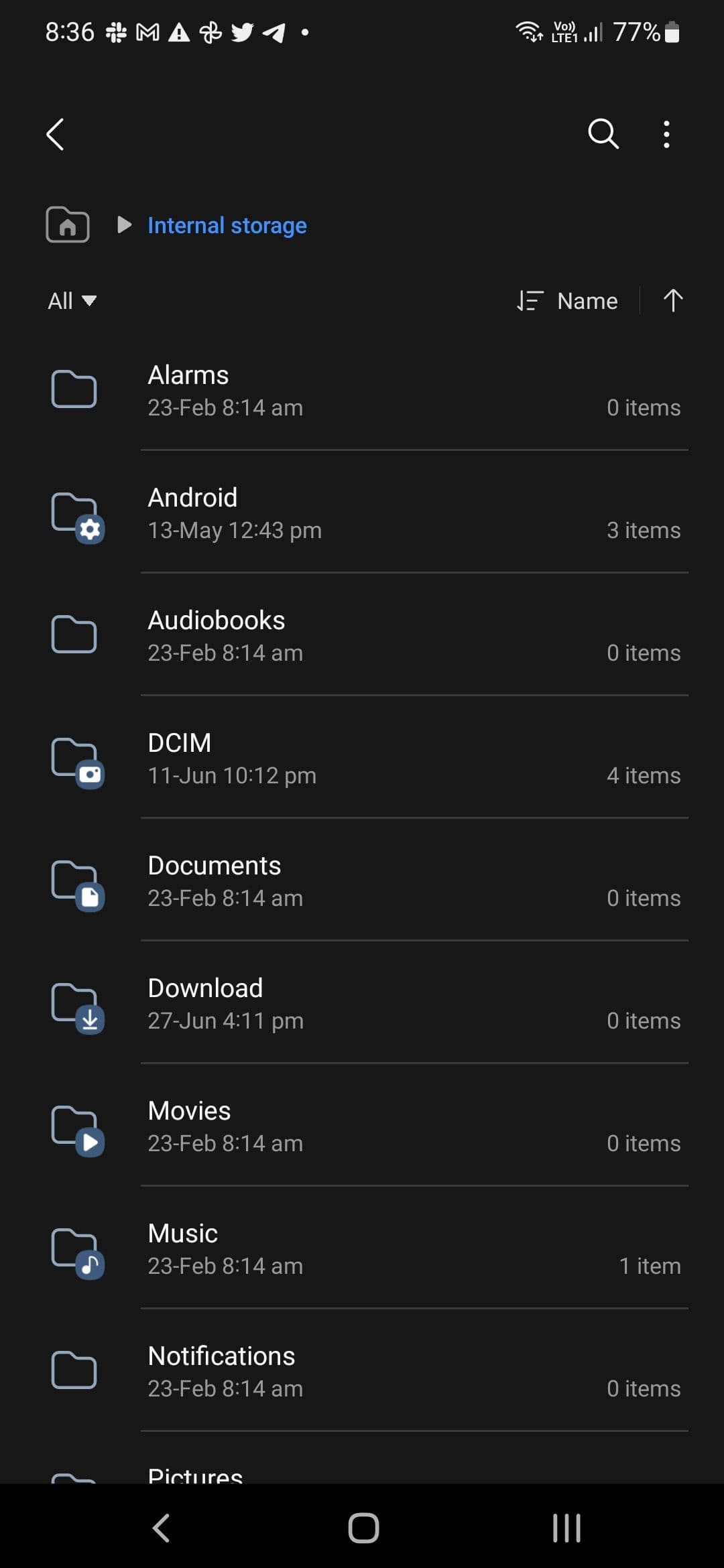Viewport: 724px width, 1568px height.
Task: Expand the All filter dropdown
Action: point(72,301)
